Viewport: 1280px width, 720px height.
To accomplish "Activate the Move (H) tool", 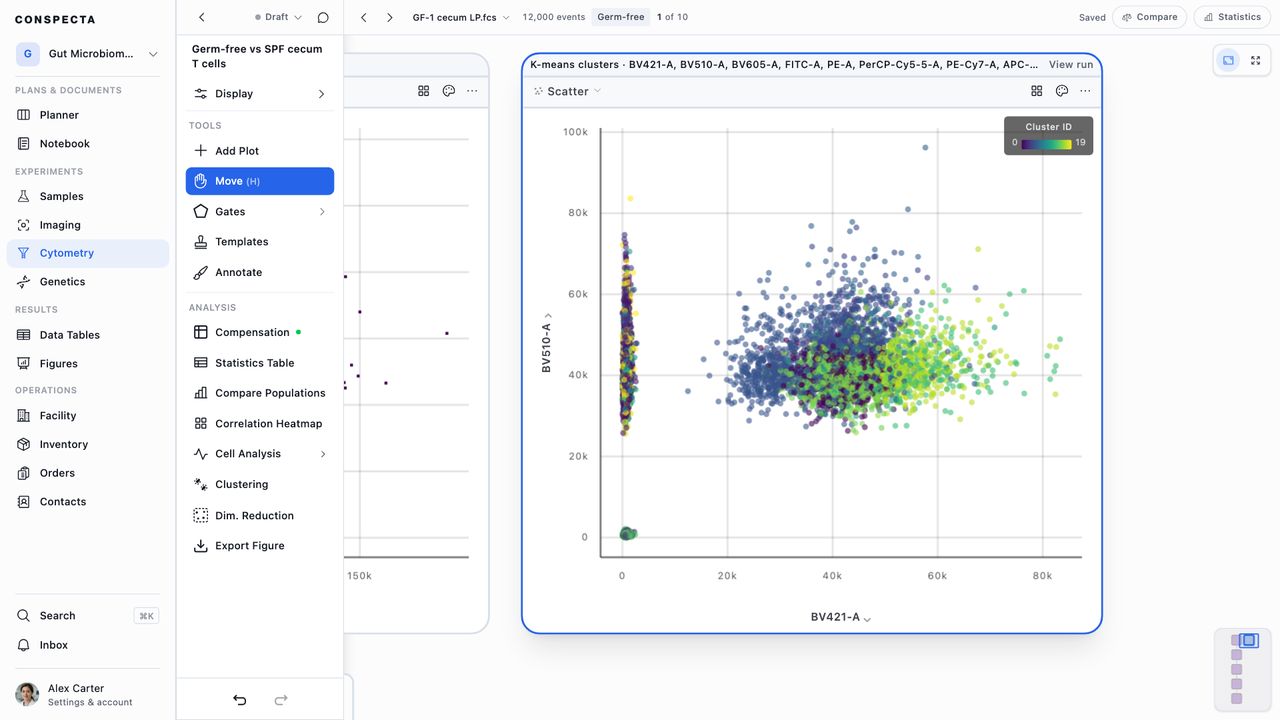I will 260,181.
